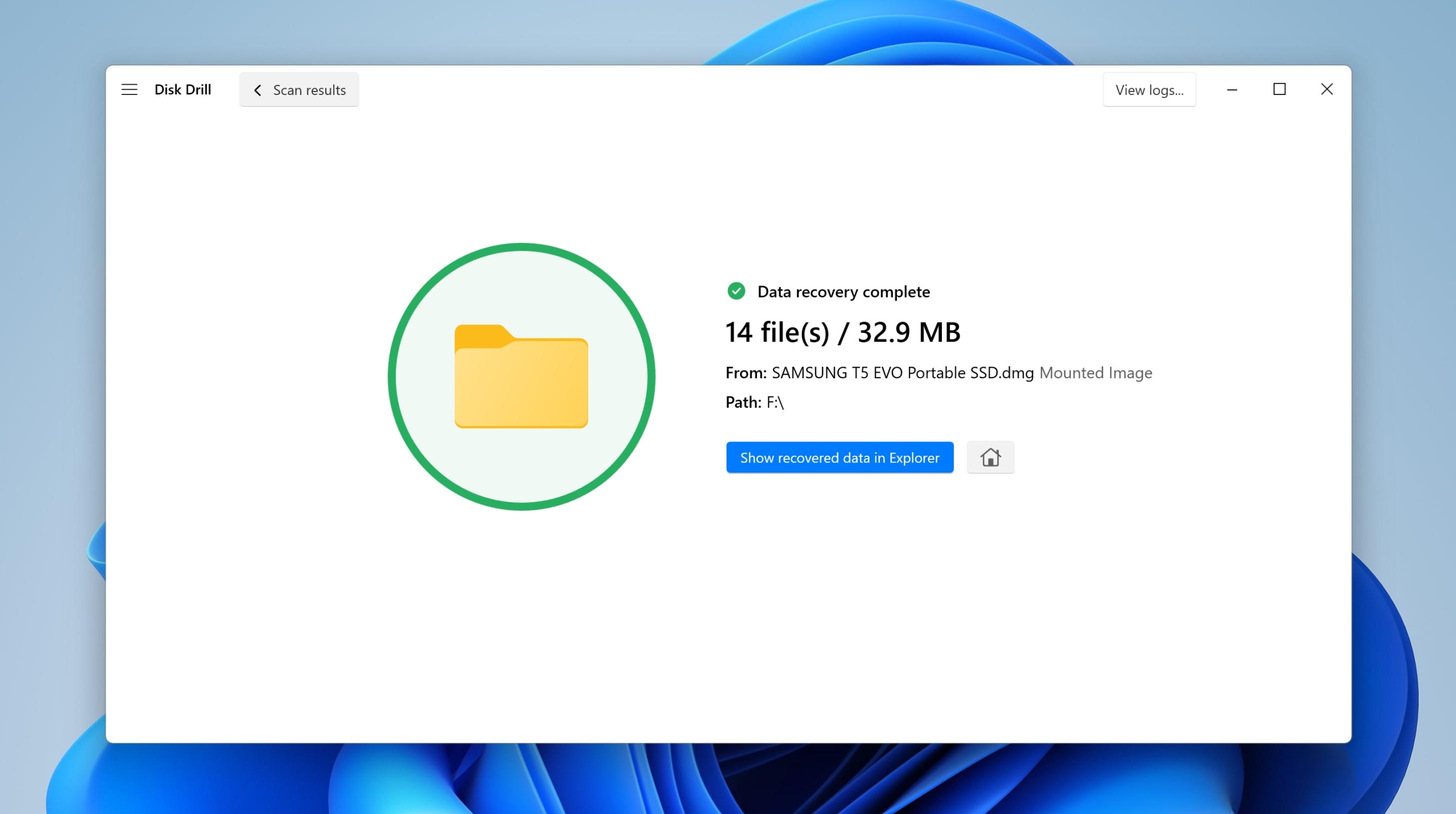The height and width of the screenshot is (814, 1456).
Task: Go back to Scan results
Action: click(x=299, y=89)
